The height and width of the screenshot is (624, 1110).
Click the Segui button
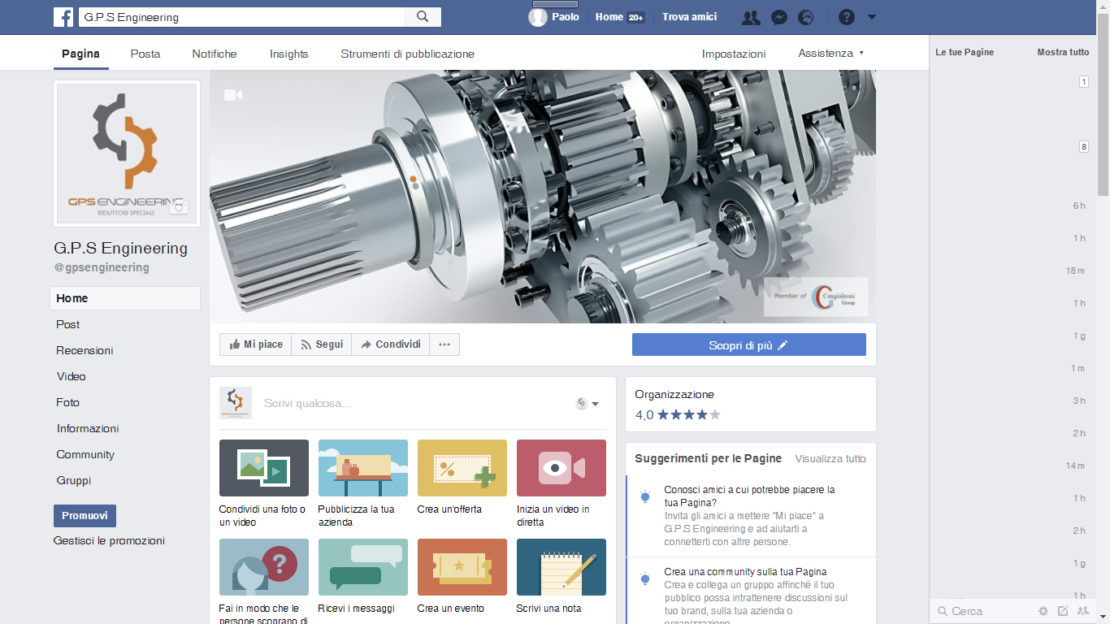click(x=321, y=344)
